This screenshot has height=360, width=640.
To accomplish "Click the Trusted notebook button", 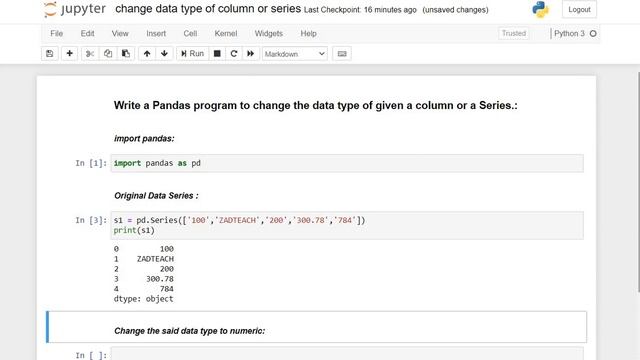I will [513, 33].
